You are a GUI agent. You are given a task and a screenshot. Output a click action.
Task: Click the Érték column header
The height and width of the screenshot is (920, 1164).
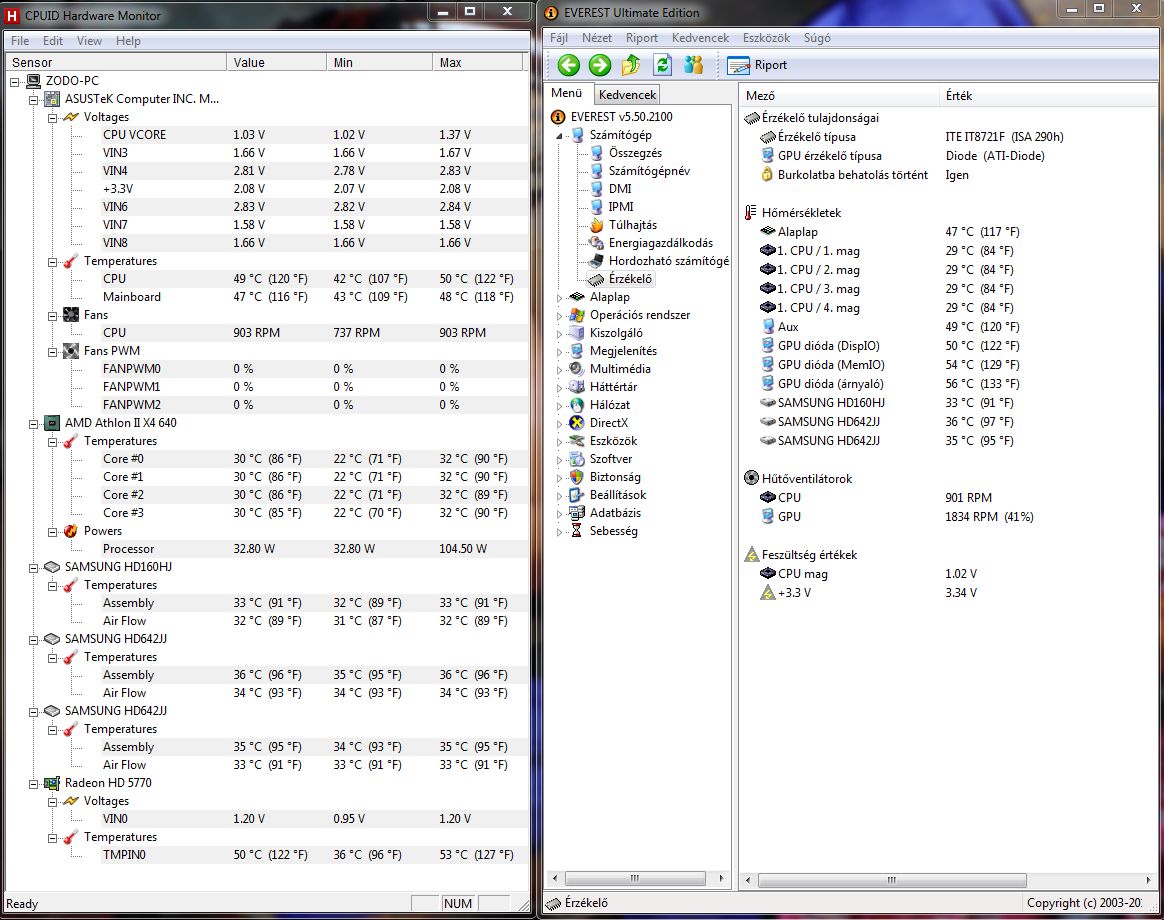click(x=1047, y=96)
